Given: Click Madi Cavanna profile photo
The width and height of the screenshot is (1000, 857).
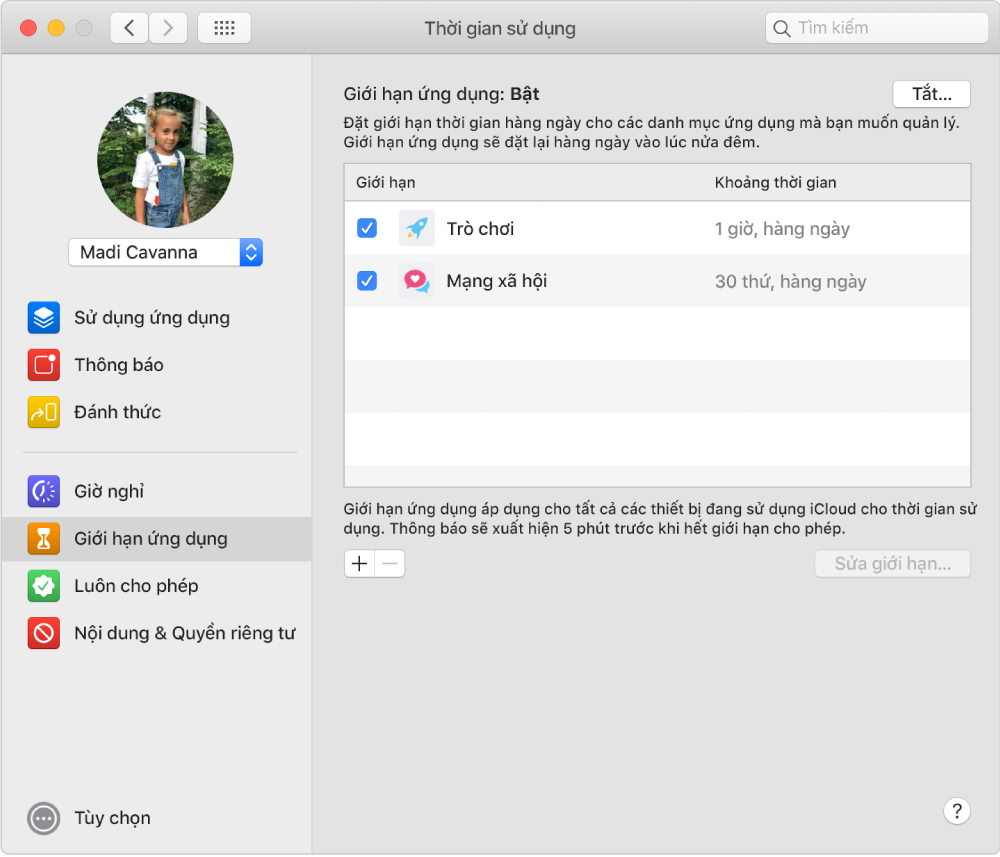Looking at the screenshot, I should point(165,159).
